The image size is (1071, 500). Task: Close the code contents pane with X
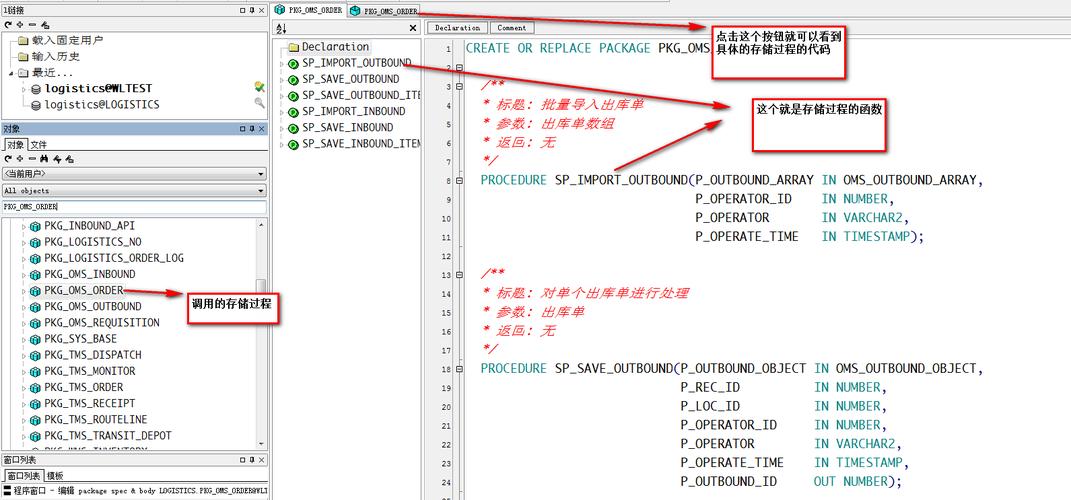click(x=413, y=29)
